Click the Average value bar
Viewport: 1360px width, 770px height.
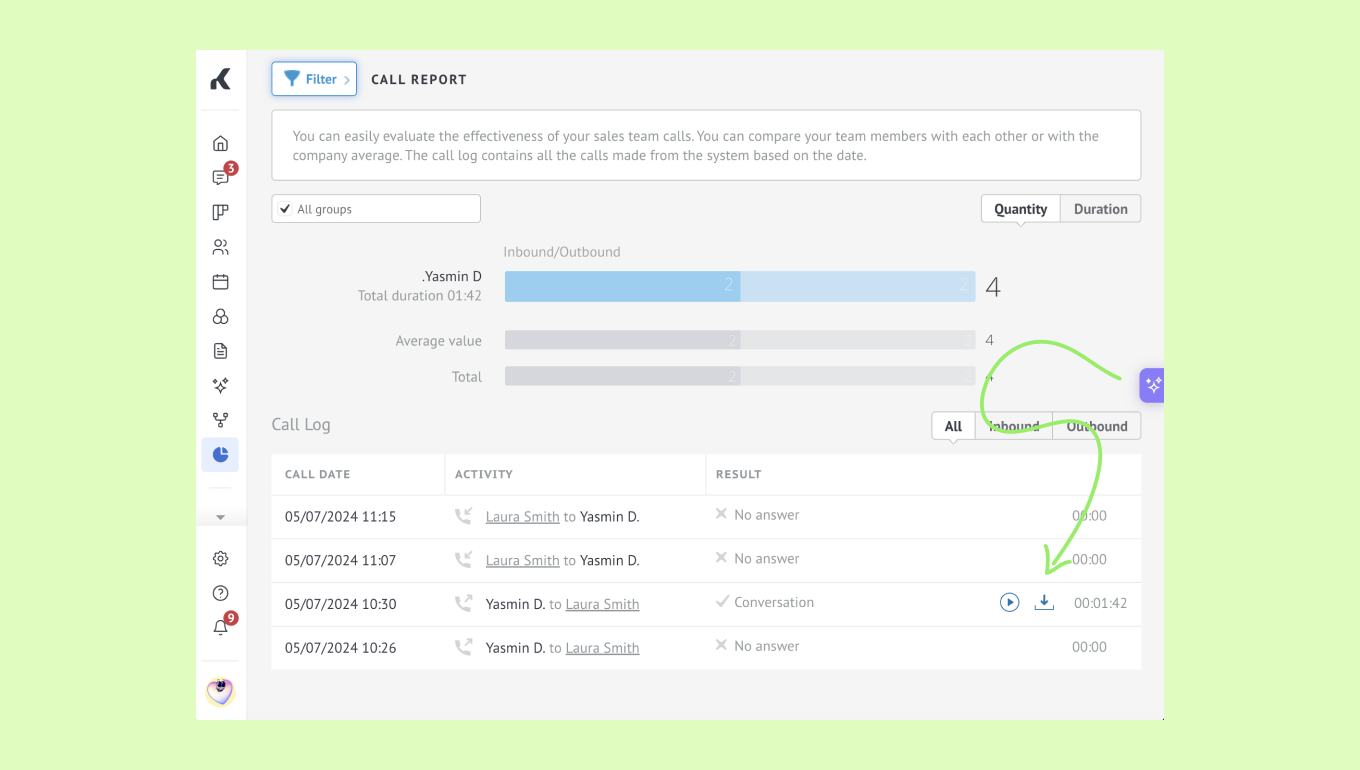pos(740,340)
